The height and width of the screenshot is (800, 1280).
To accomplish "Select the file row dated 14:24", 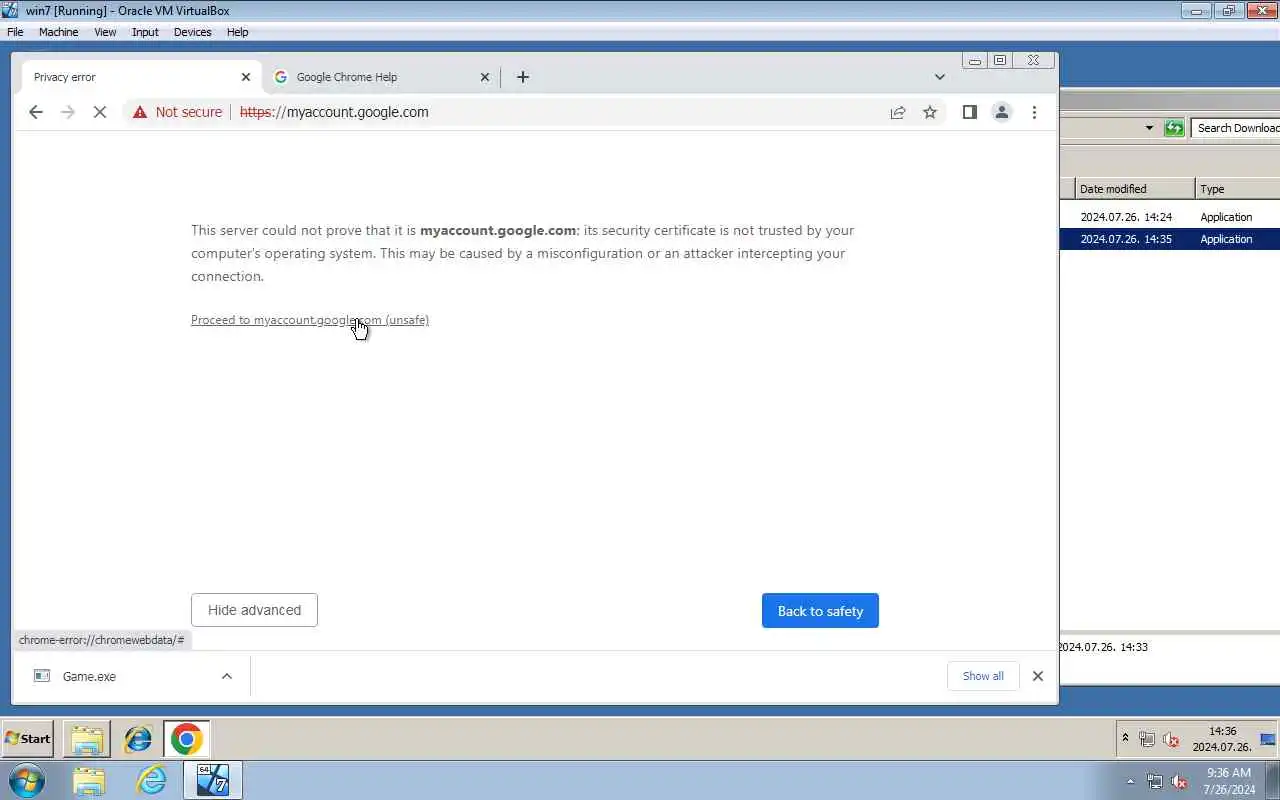I will tap(1170, 217).
